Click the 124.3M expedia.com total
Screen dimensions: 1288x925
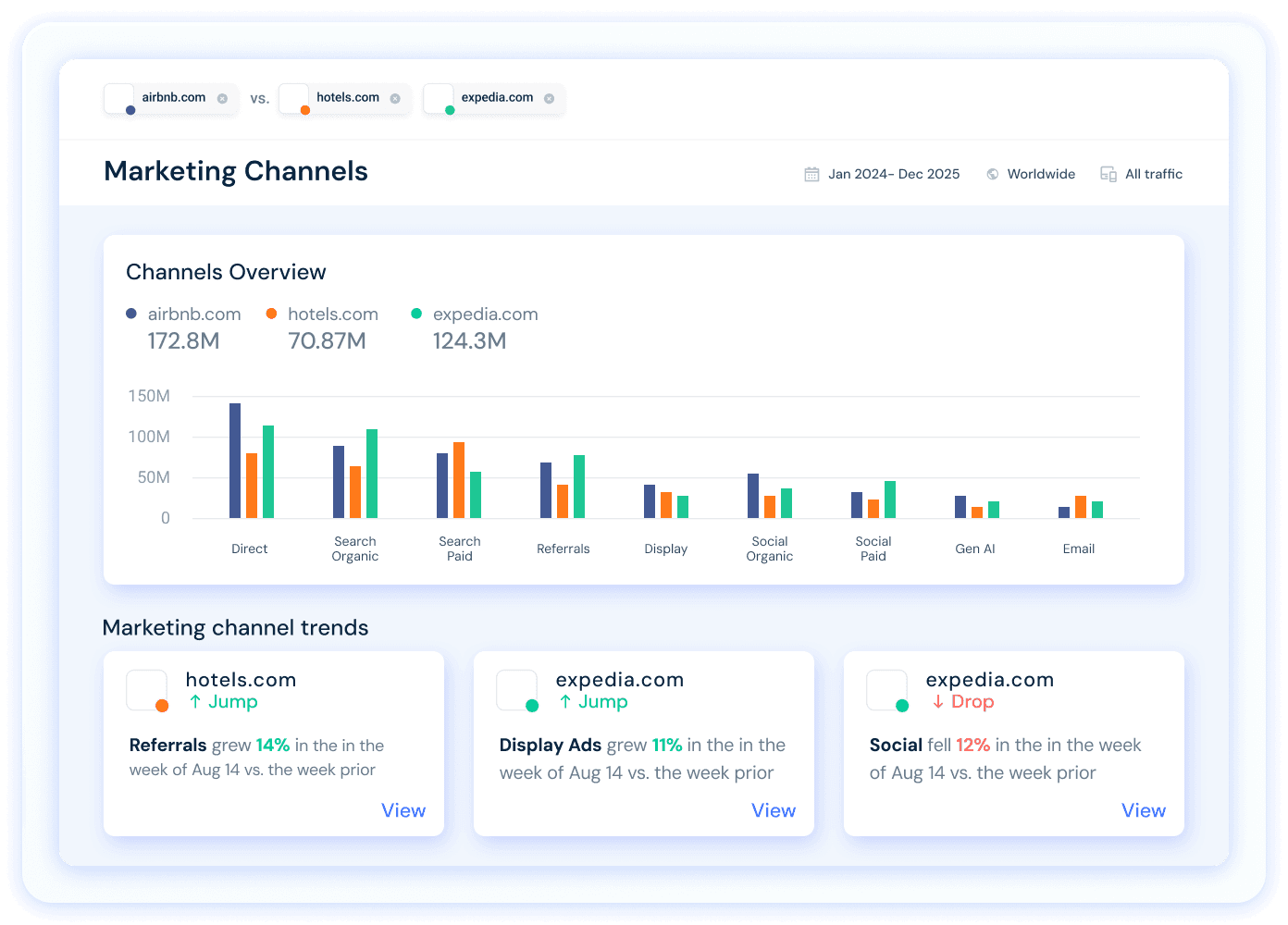(470, 341)
